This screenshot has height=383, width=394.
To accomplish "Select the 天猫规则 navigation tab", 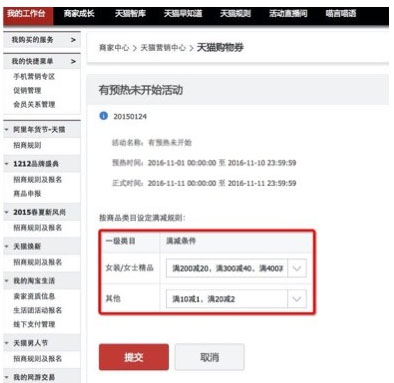I will pos(235,14).
